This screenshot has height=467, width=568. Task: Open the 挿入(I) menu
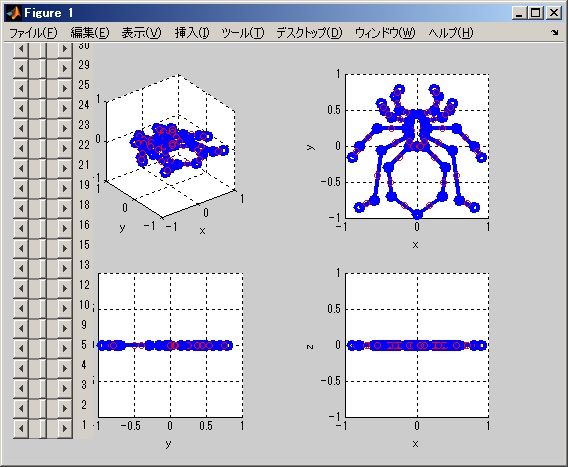[192, 33]
